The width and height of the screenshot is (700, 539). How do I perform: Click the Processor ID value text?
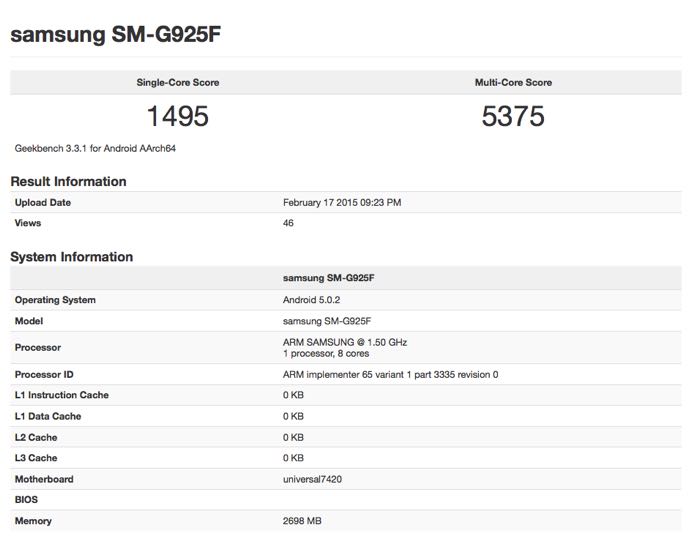pyautogui.click(x=390, y=374)
